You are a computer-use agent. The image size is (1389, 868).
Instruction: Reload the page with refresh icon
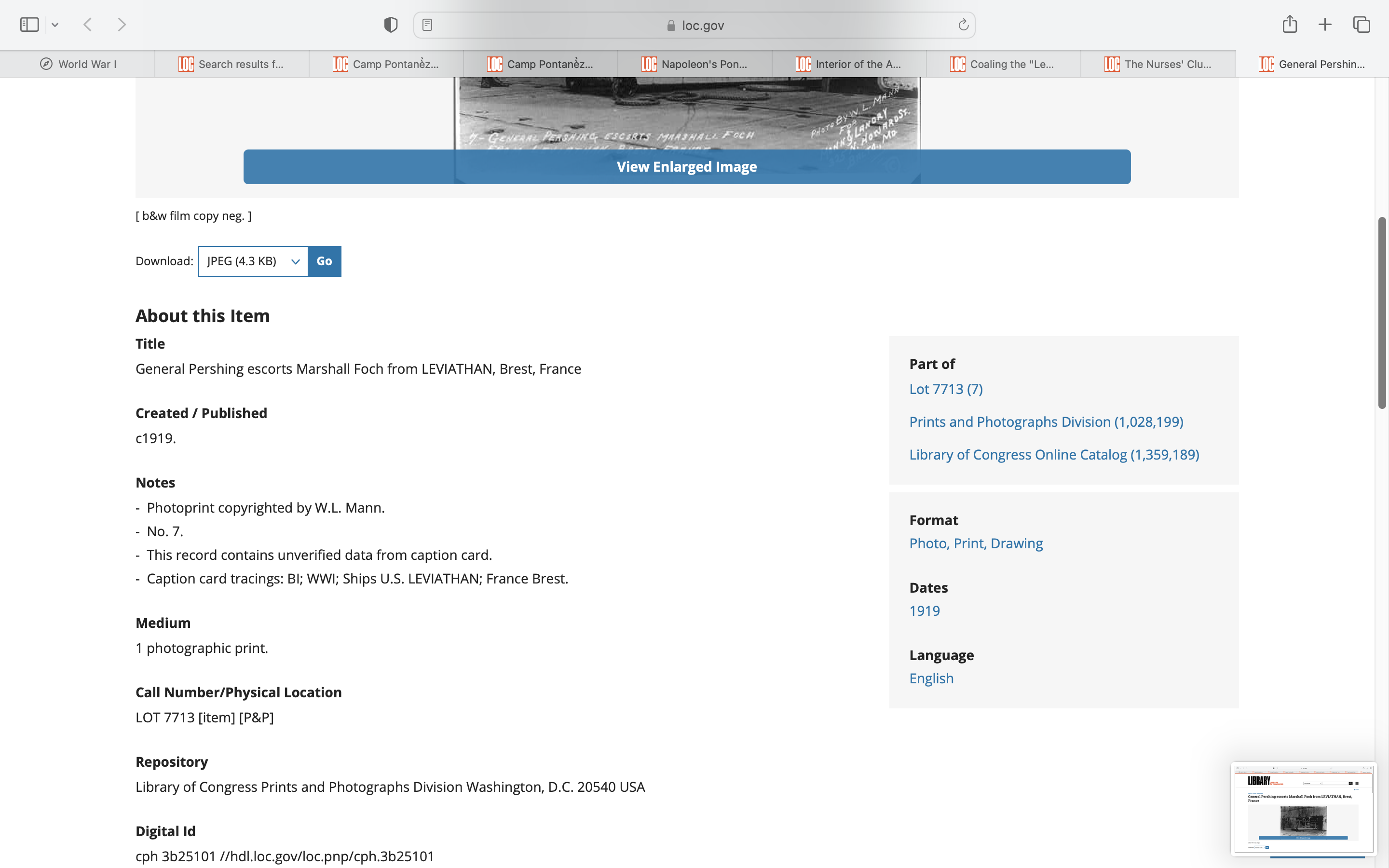click(963, 25)
